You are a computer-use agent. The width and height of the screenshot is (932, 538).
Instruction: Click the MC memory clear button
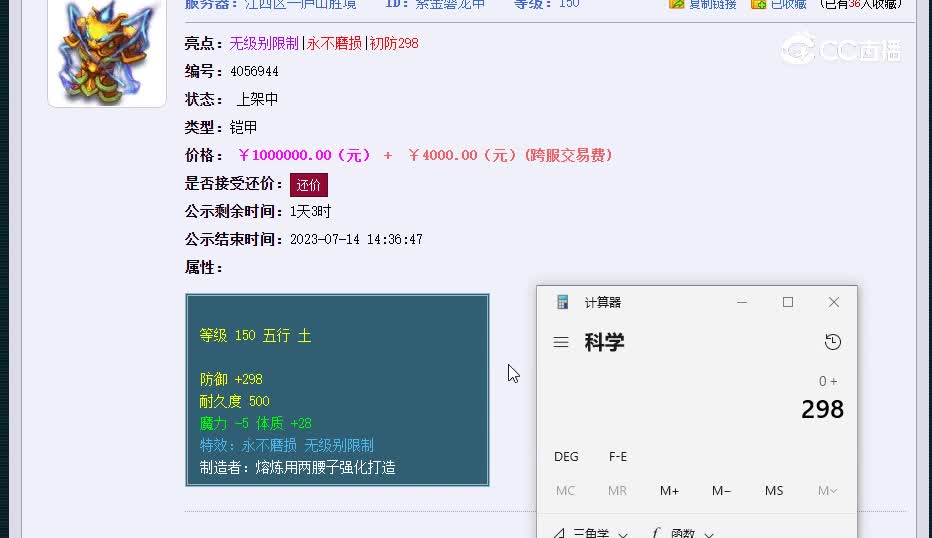pyautogui.click(x=565, y=490)
